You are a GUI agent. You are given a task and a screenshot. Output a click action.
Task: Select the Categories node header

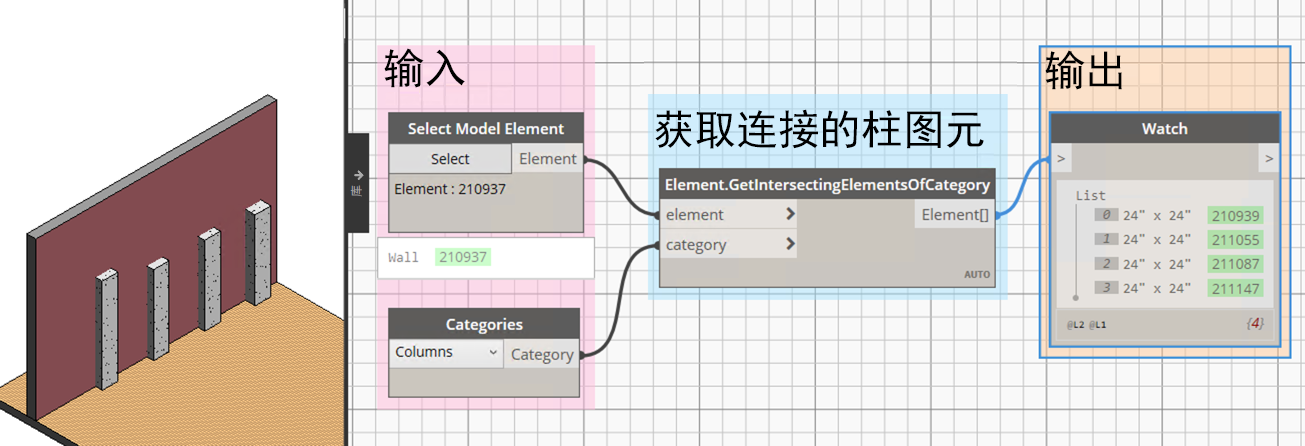[484, 324]
